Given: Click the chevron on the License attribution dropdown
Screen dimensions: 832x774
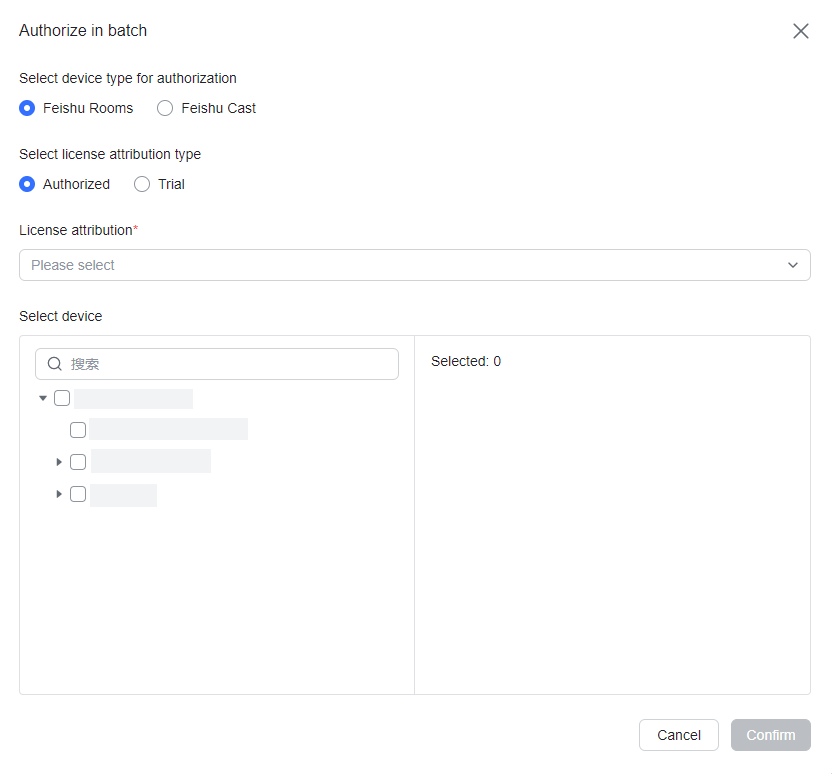Looking at the screenshot, I should 793,265.
